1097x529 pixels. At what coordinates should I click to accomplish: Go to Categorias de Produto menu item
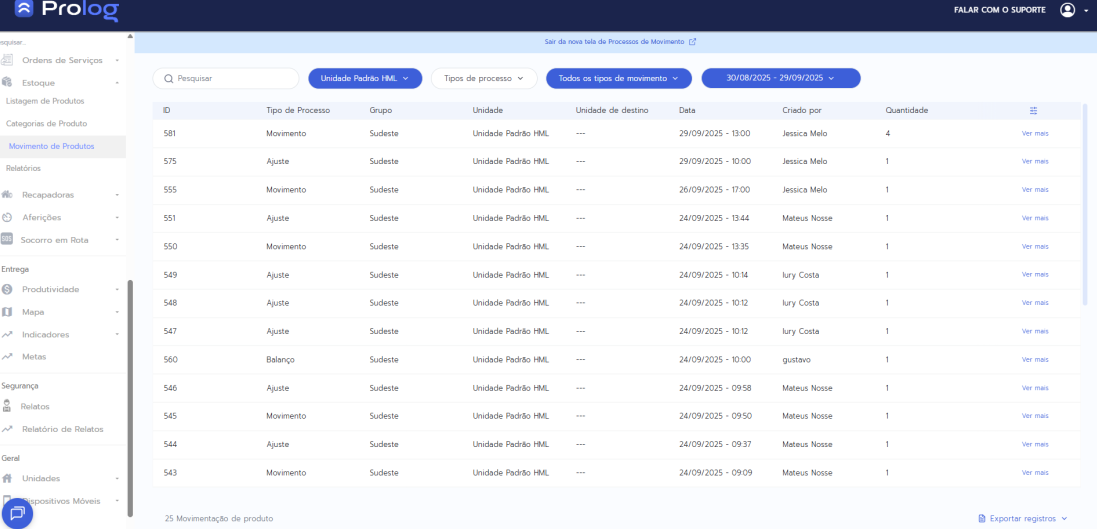[x=46, y=123]
